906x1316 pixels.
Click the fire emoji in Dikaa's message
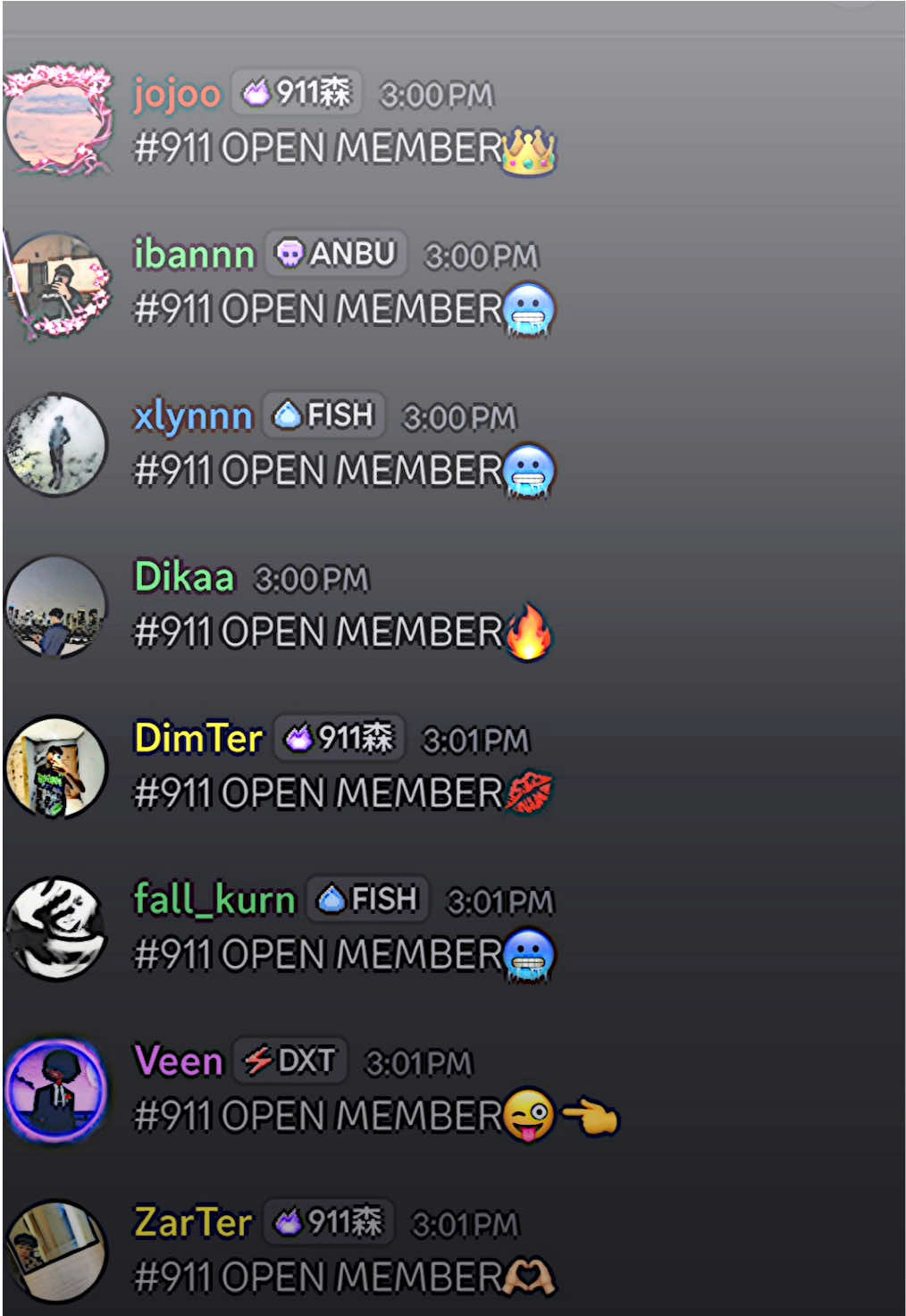pyautogui.click(x=529, y=632)
